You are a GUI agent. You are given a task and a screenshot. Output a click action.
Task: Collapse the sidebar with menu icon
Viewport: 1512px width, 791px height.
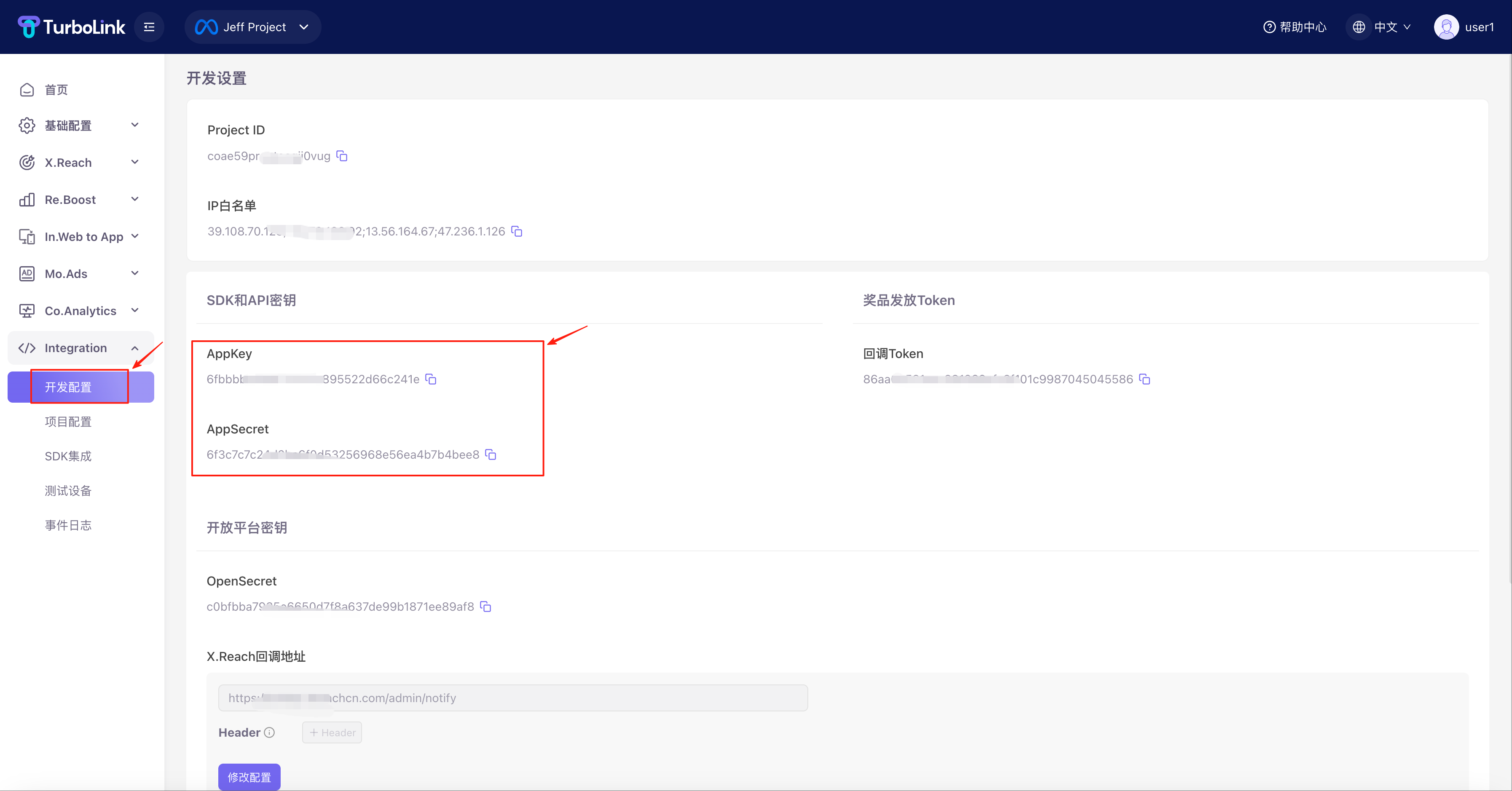tap(149, 27)
